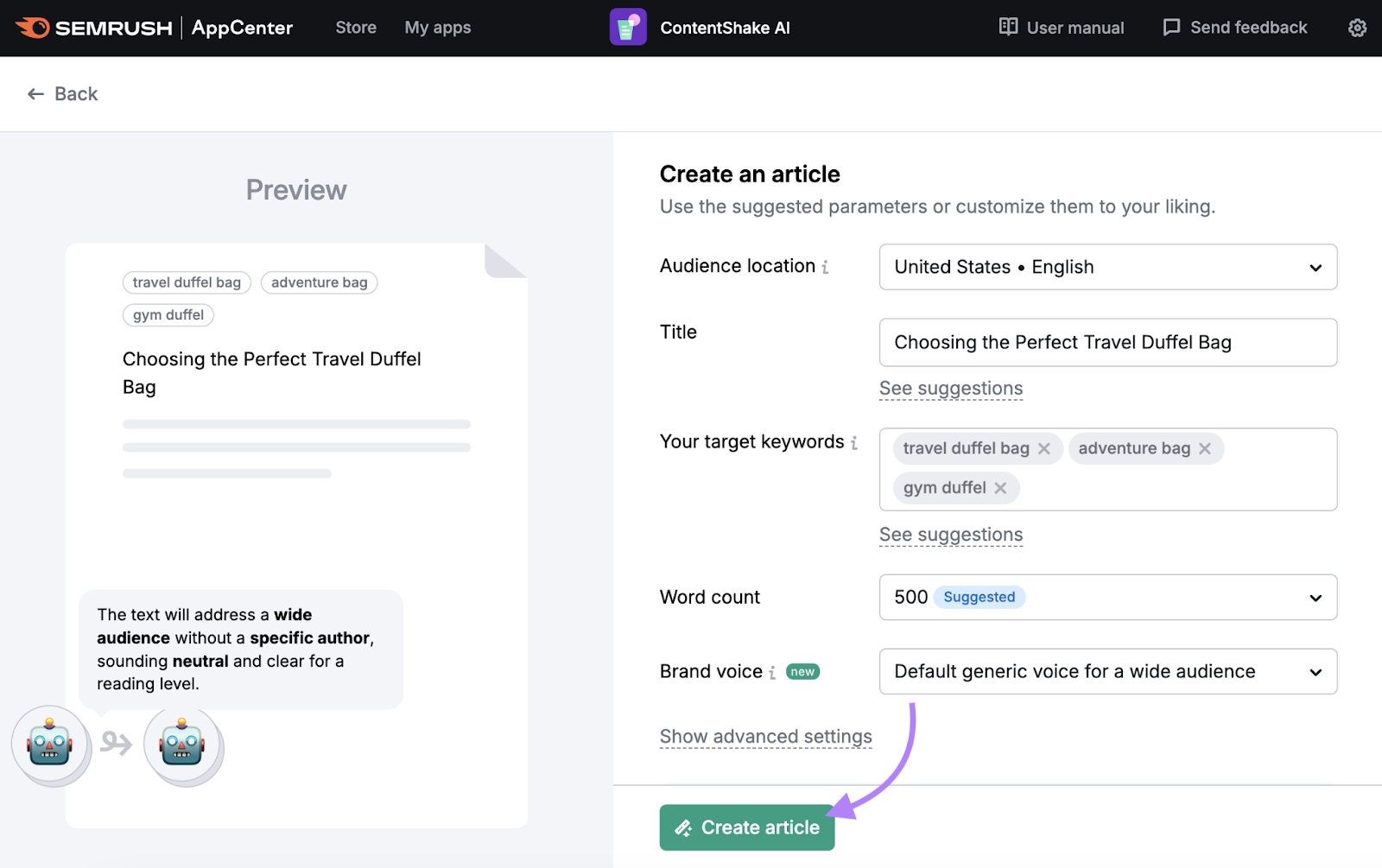Click Brand voice info icon
1382x868 pixels.
point(772,673)
